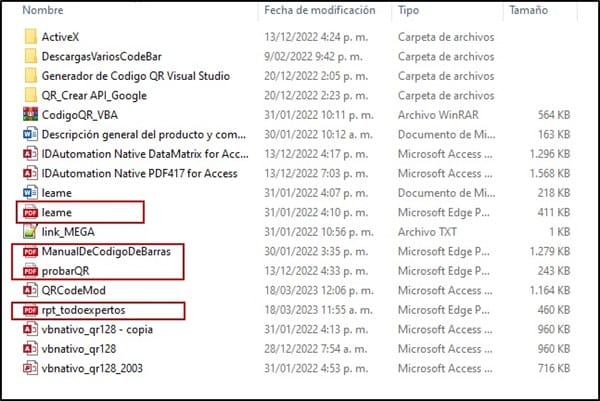Select the QRCodeMod Access database icon

pos(29,290)
